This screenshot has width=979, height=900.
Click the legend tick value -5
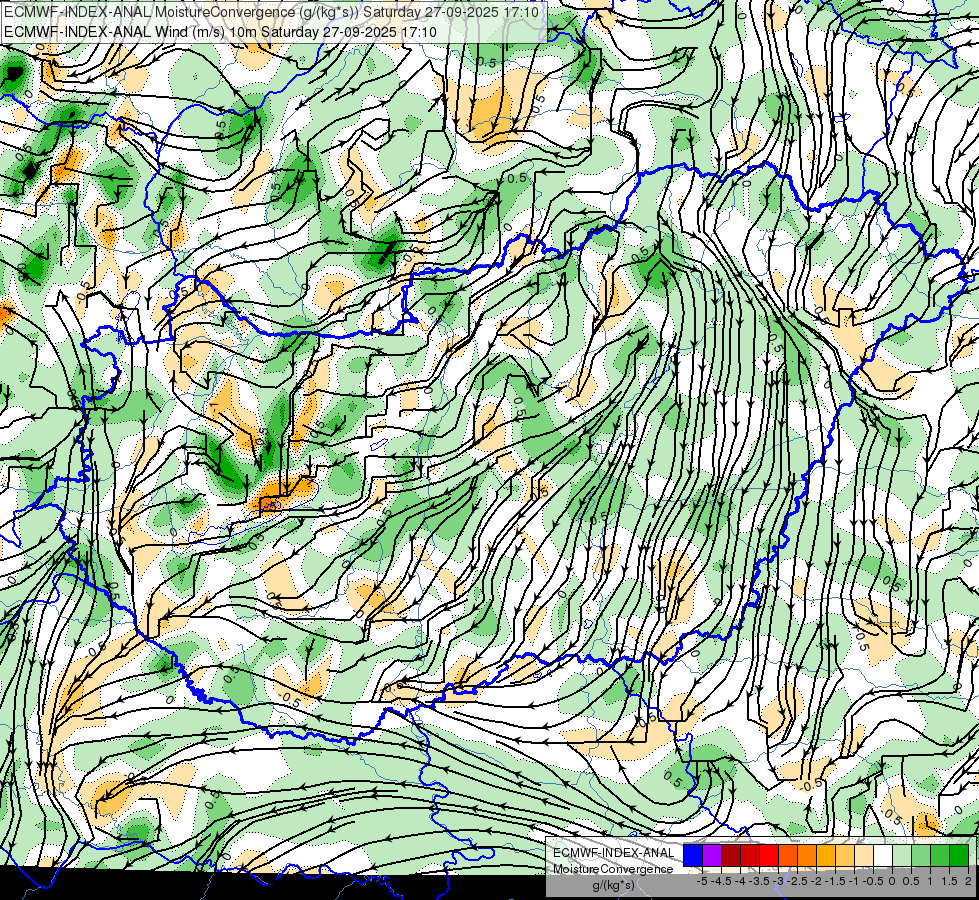pyautogui.click(x=702, y=881)
